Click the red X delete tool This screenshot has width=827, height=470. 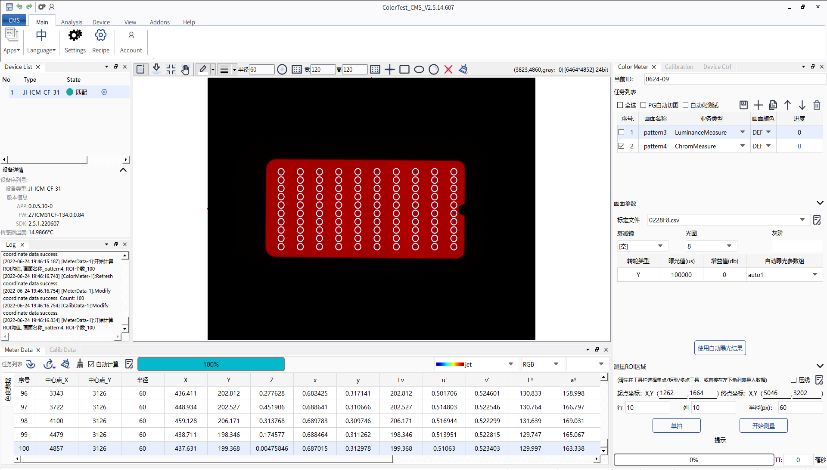coord(448,69)
